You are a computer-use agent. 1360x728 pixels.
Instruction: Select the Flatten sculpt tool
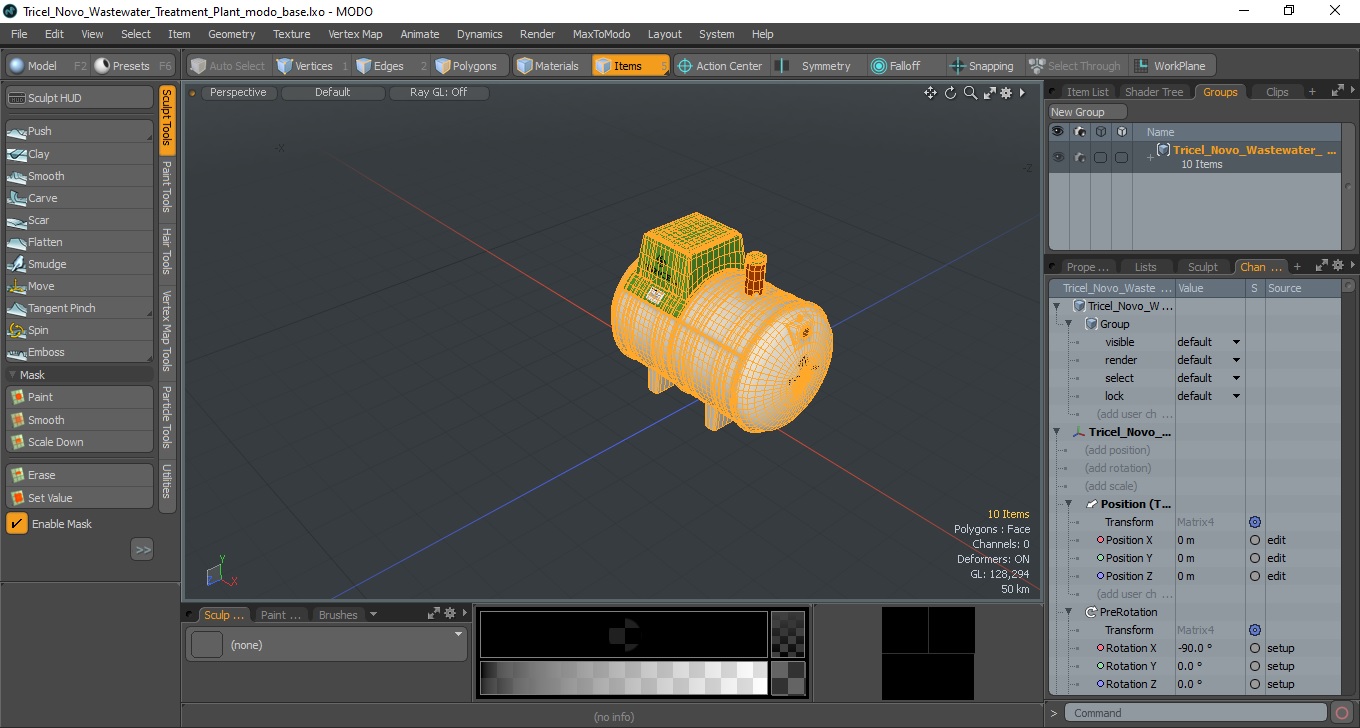click(79, 242)
